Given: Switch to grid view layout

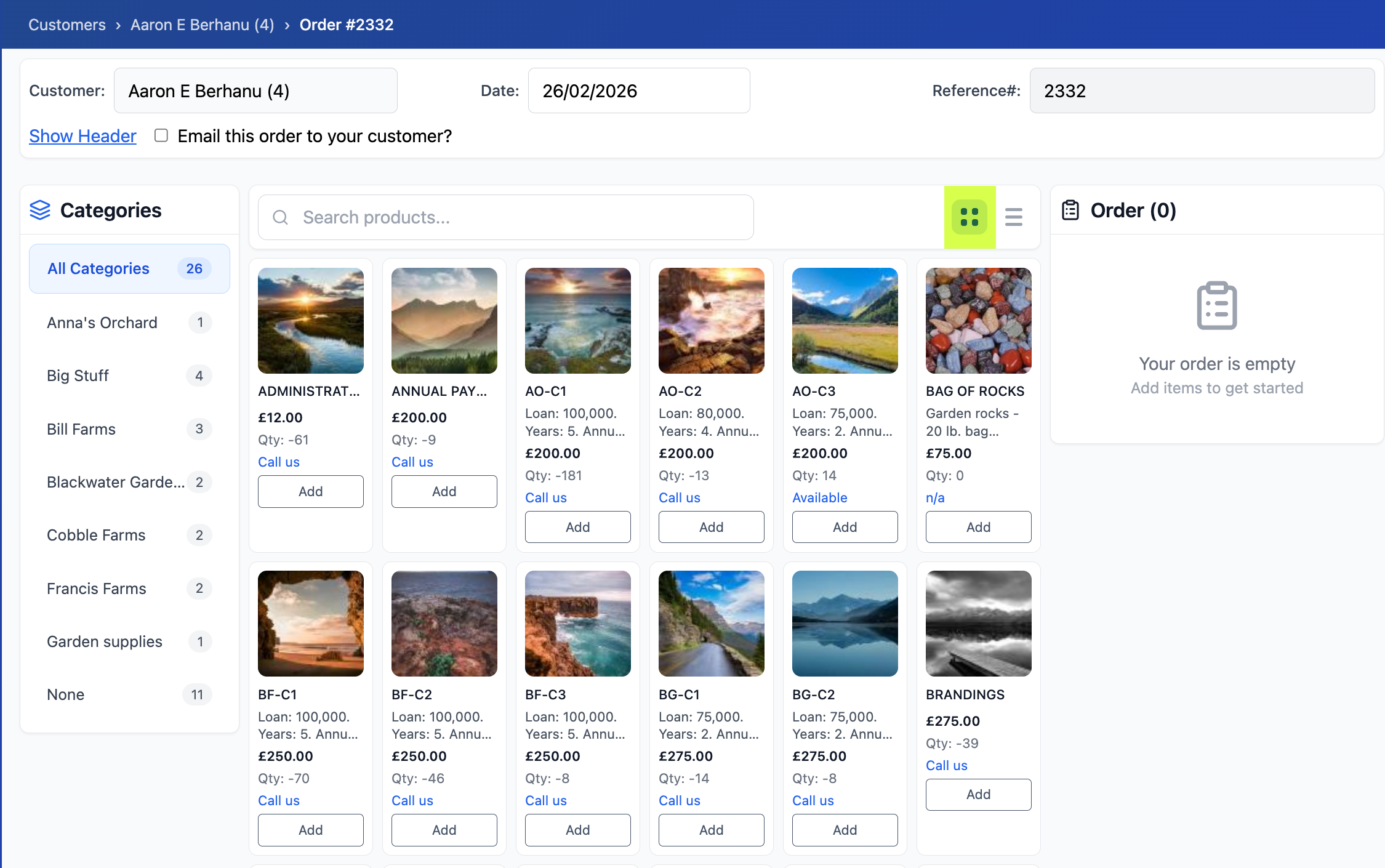Looking at the screenshot, I should coord(969,217).
